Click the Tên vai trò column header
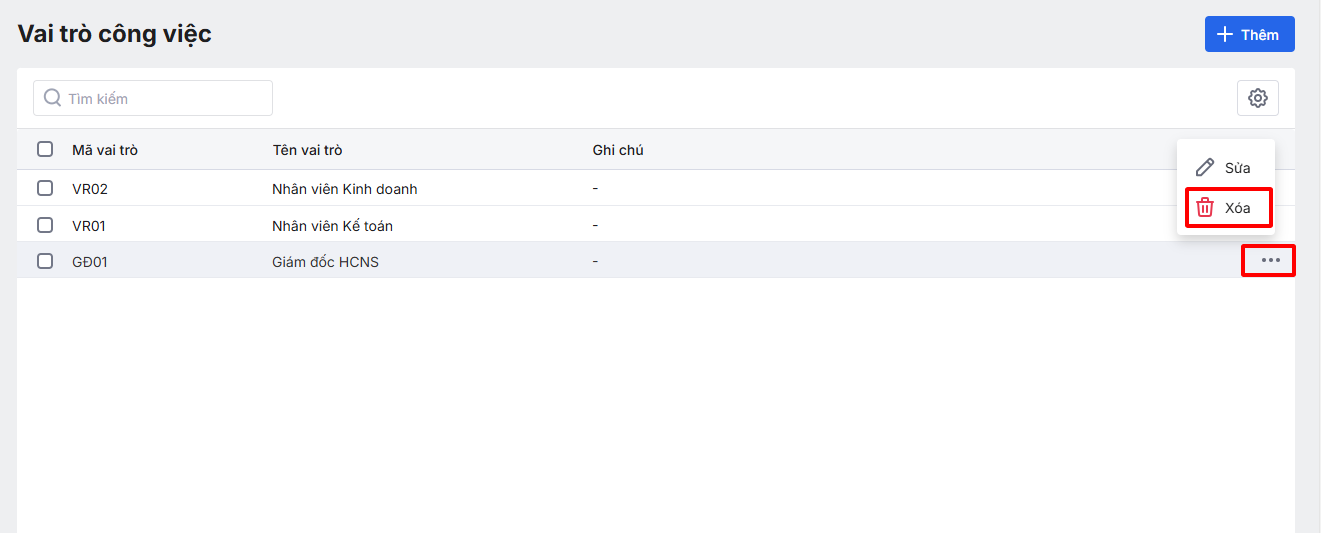The height and width of the screenshot is (533, 1321). (x=307, y=150)
